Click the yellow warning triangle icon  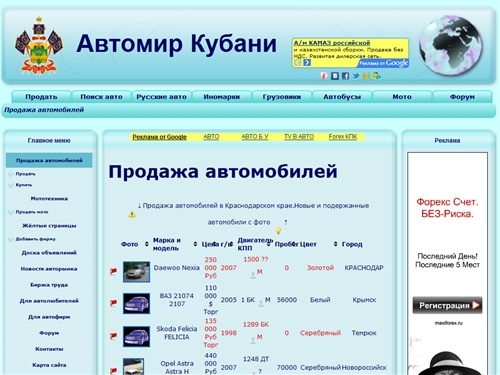coord(132,215)
